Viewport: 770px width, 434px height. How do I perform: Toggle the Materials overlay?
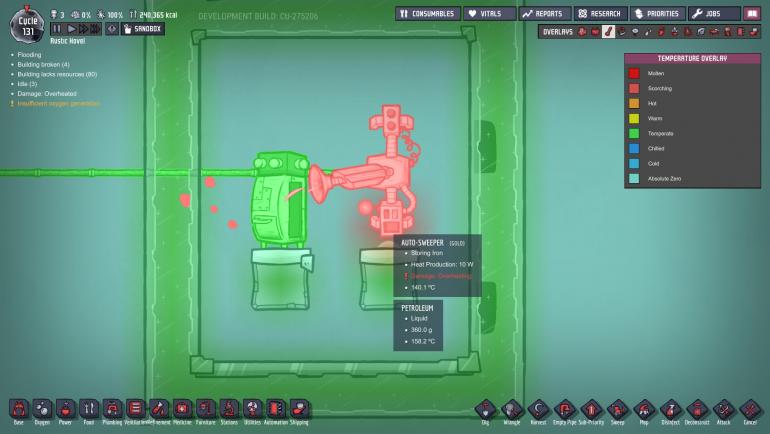click(622, 32)
